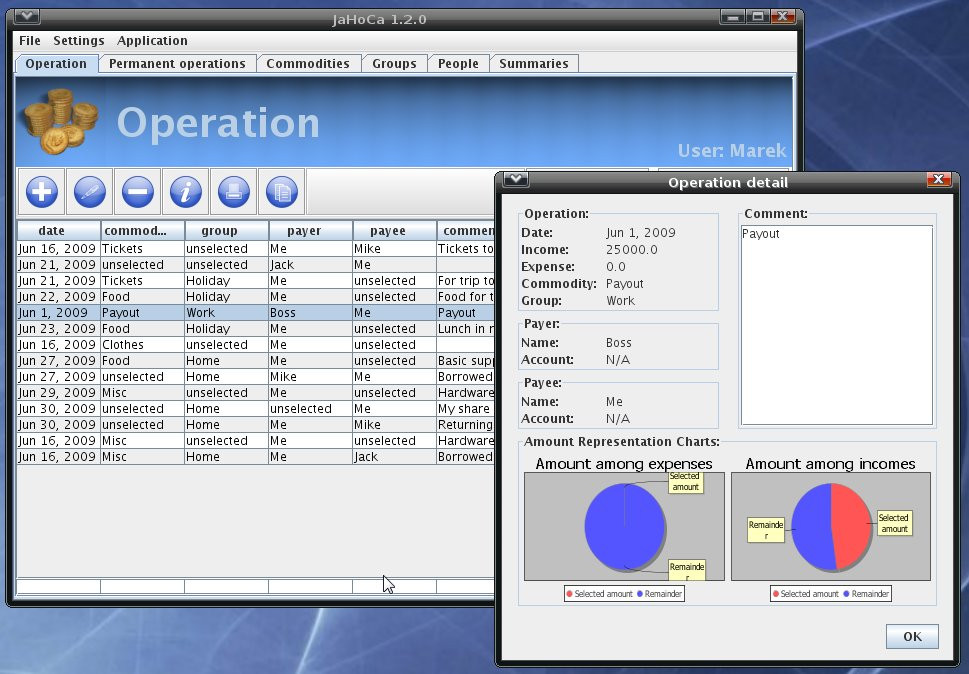Open operation info with the "i" icon
Image resolution: width=969 pixels, height=674 pixels.
pos(185,192)
